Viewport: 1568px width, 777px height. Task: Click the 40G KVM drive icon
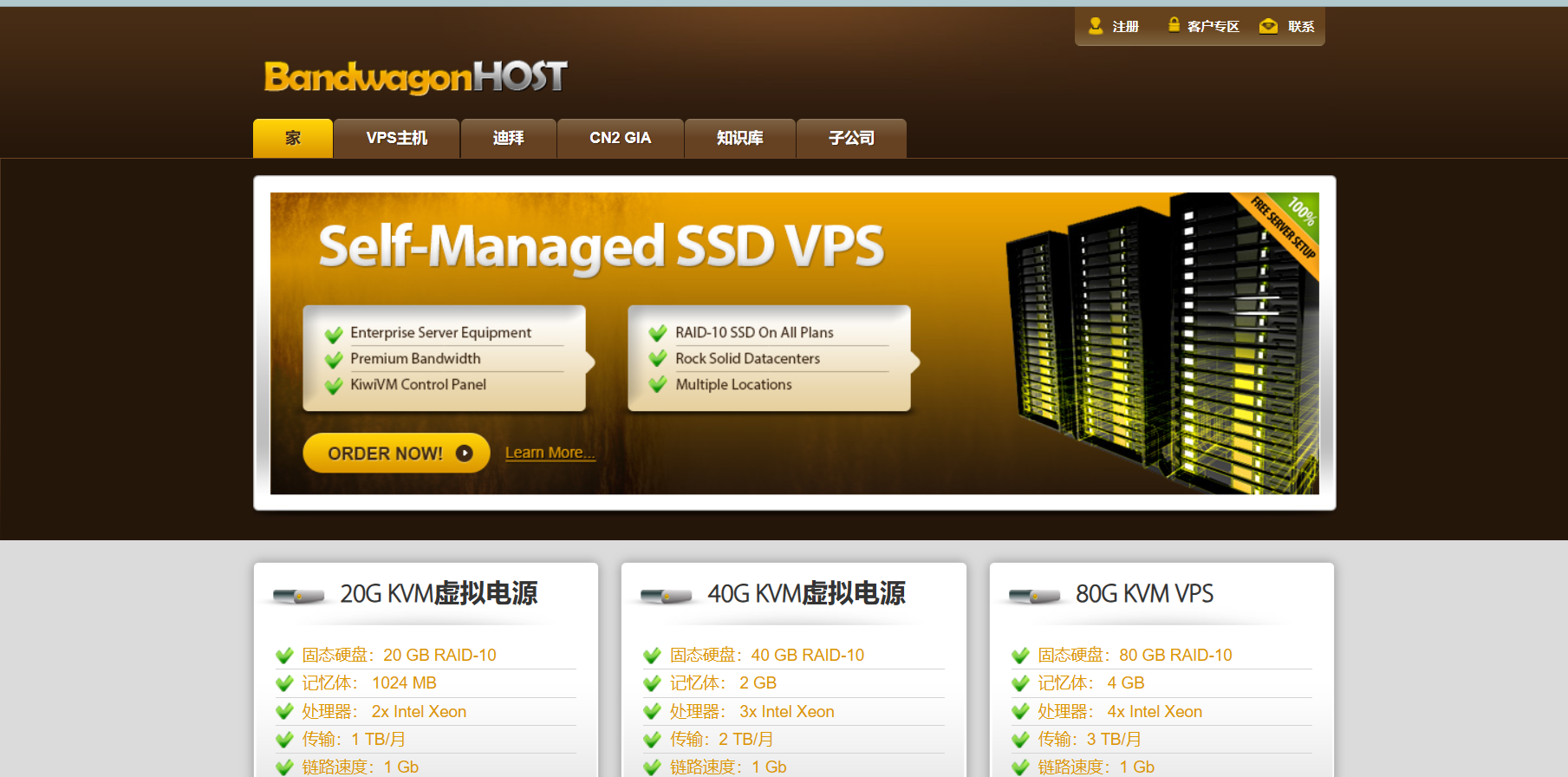click(665, 596)
